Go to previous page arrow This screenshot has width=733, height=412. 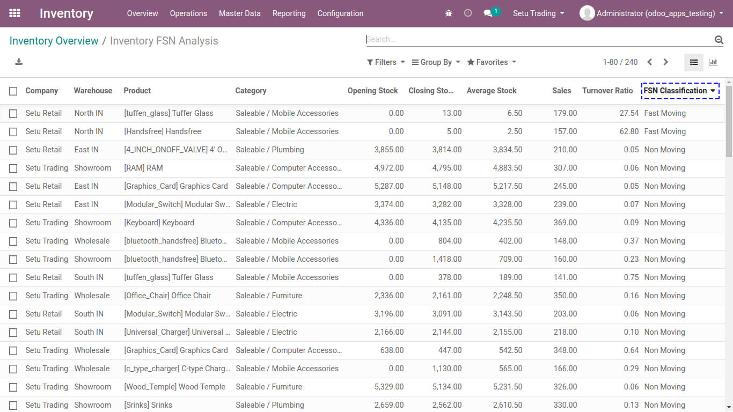click(x=650, y=62)
